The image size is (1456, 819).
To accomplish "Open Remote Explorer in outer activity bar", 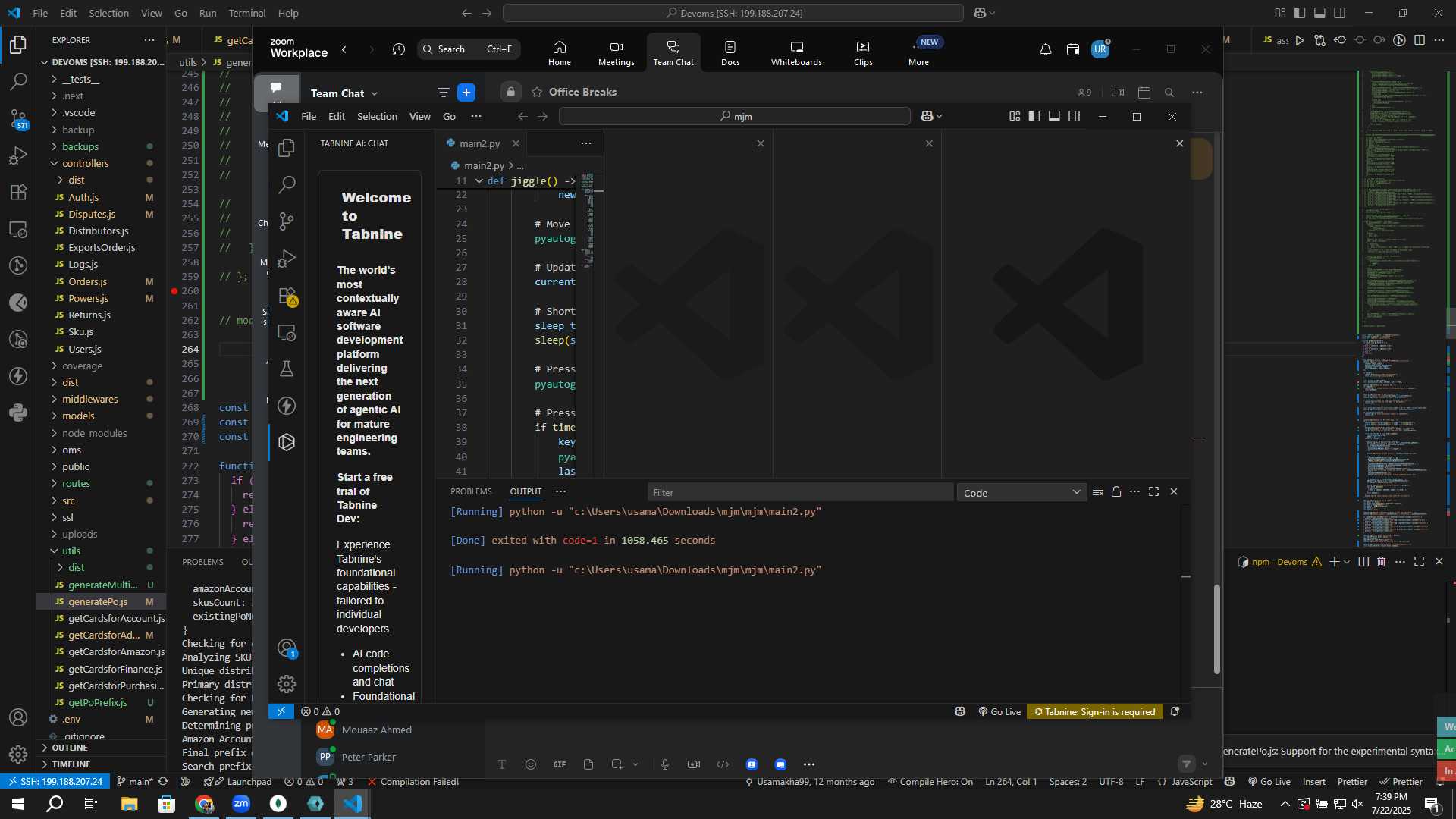I will (x=18, y=229).
